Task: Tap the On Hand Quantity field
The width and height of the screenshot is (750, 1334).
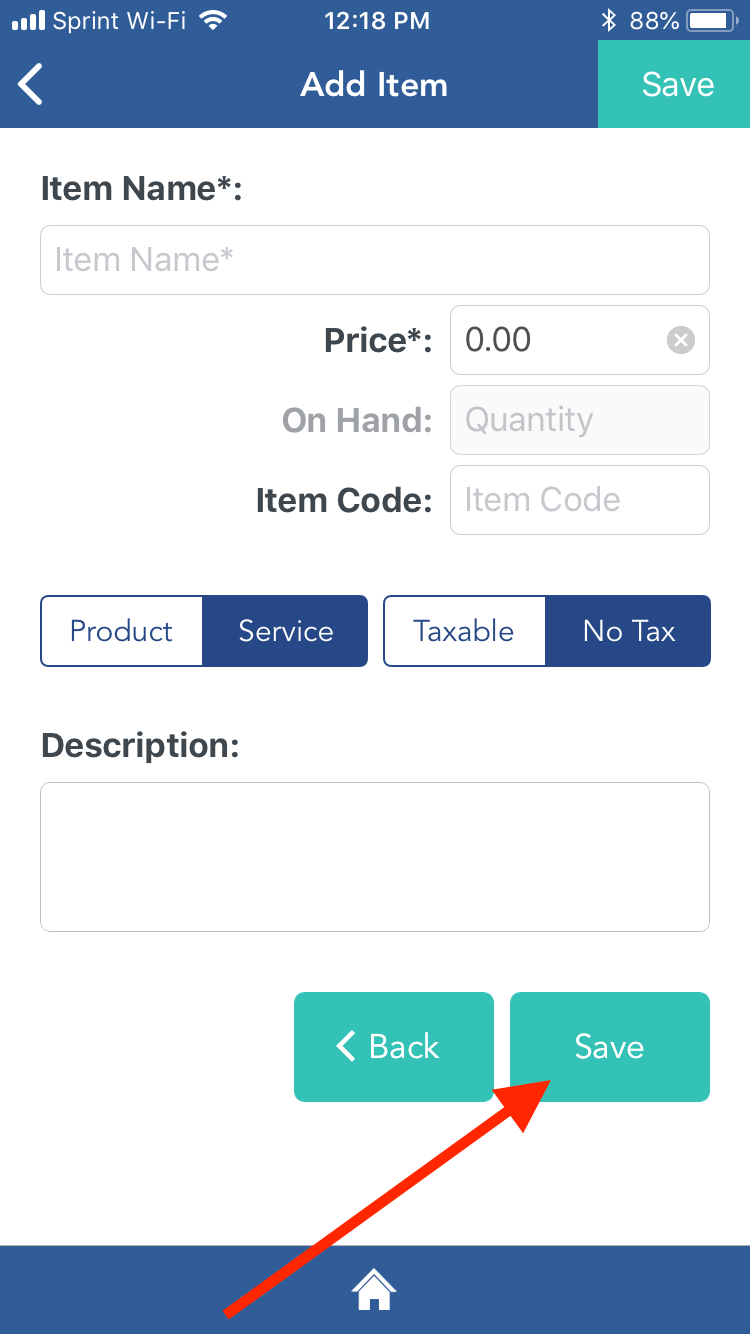Action: tap(579, 420)
